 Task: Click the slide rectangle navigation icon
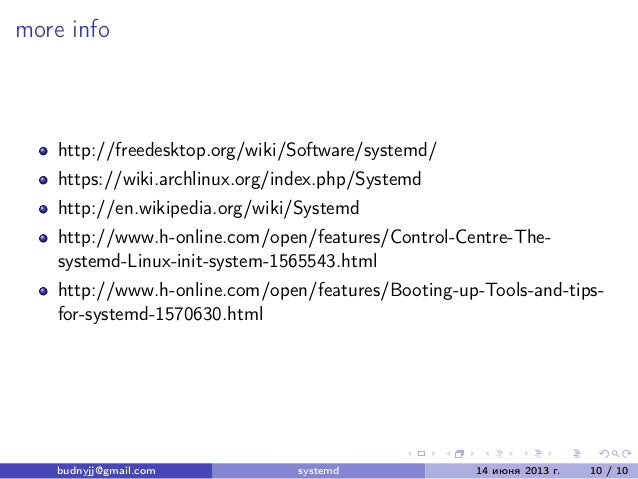click(422, 453)
